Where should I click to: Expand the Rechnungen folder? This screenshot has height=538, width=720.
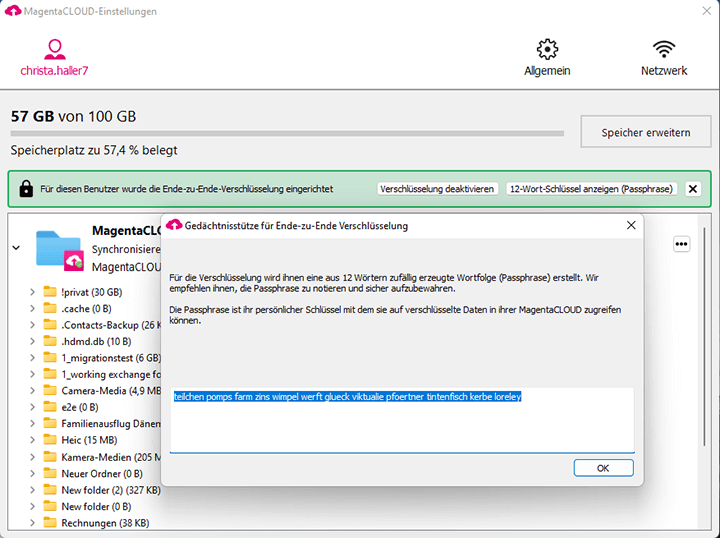(33, 523)
